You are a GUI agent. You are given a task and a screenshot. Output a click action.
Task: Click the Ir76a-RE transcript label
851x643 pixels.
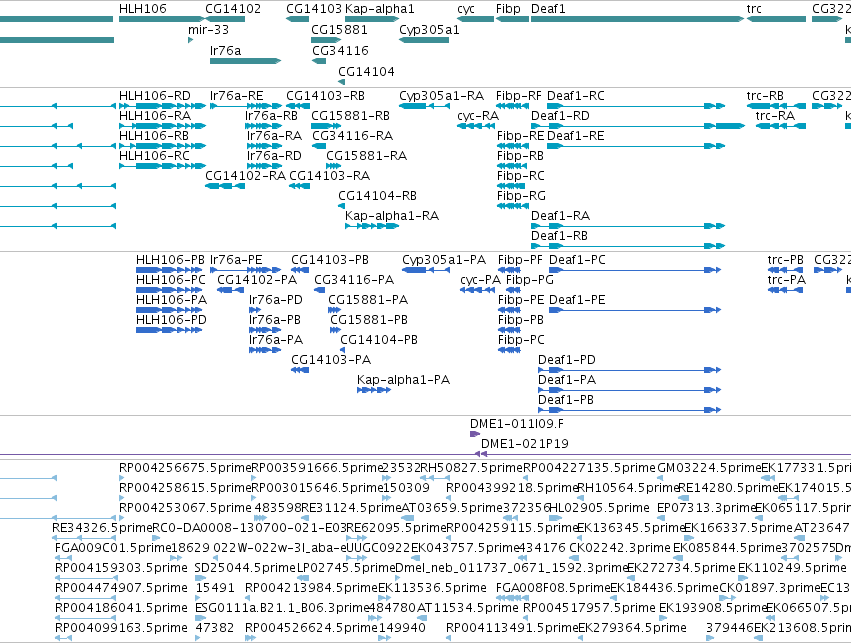(x=237, y=96)
